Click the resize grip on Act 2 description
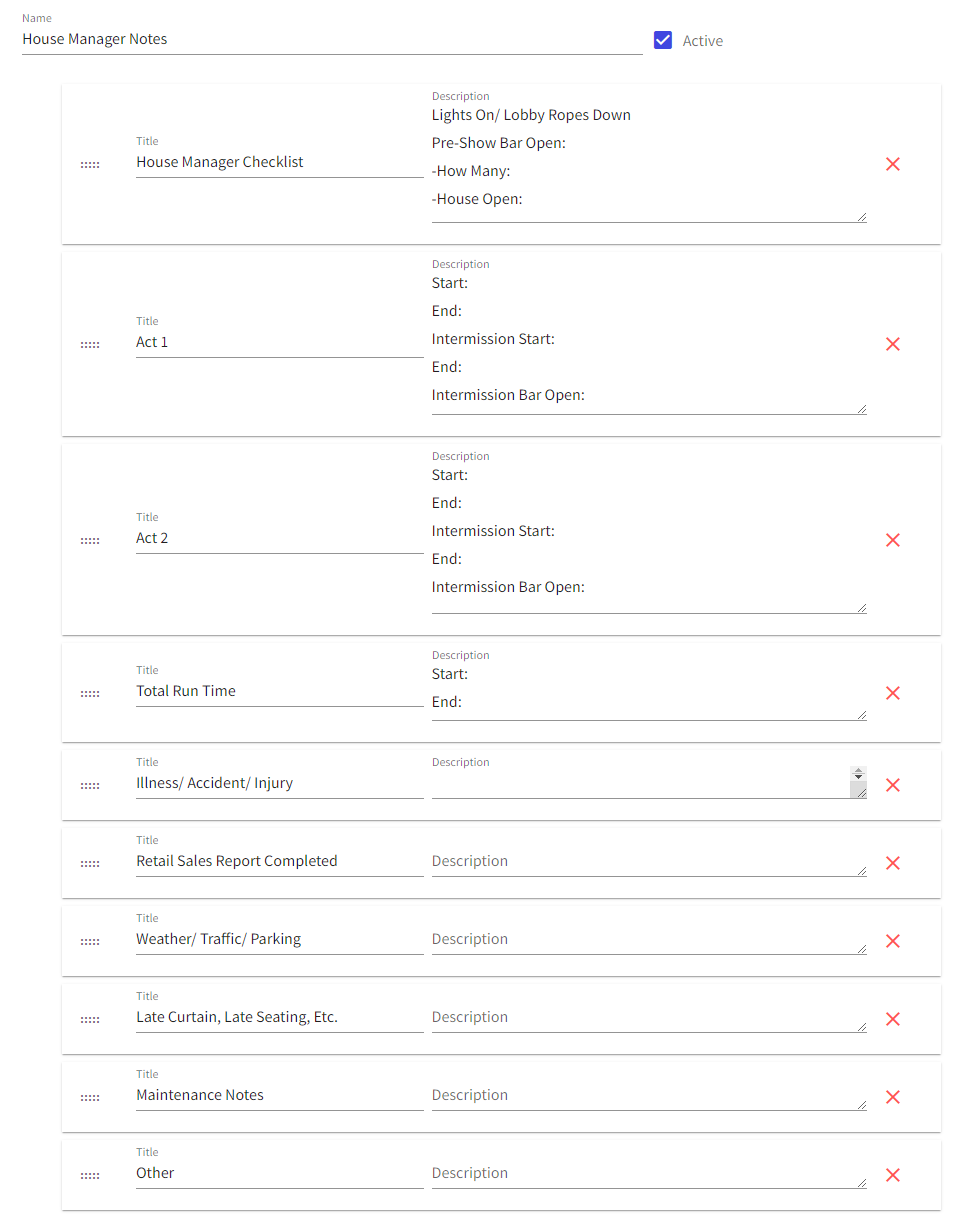Image resolution: width=978 pixels, height=1223 pixels. (x=860, y=607)
